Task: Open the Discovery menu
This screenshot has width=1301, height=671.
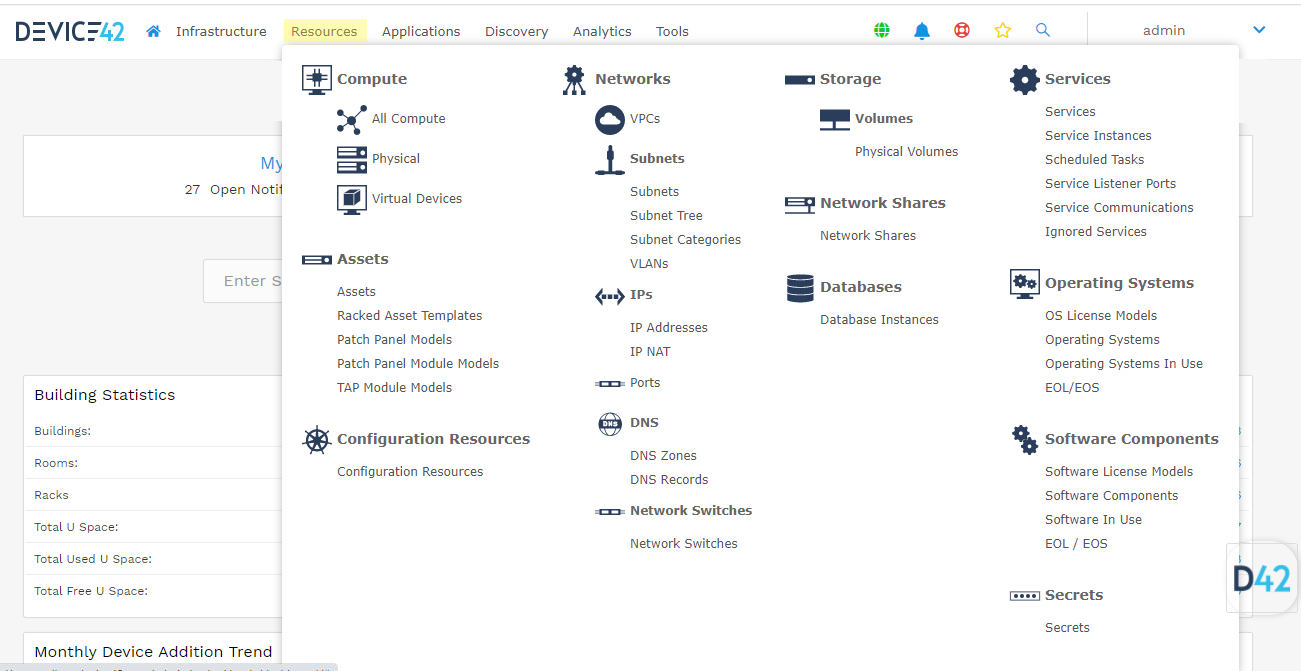Action: (x=516, y=31)
